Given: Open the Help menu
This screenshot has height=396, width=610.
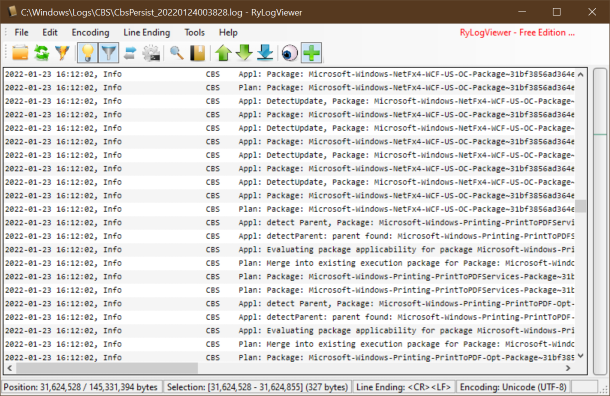Looking at the screenshot, I should tap(228, 33).
